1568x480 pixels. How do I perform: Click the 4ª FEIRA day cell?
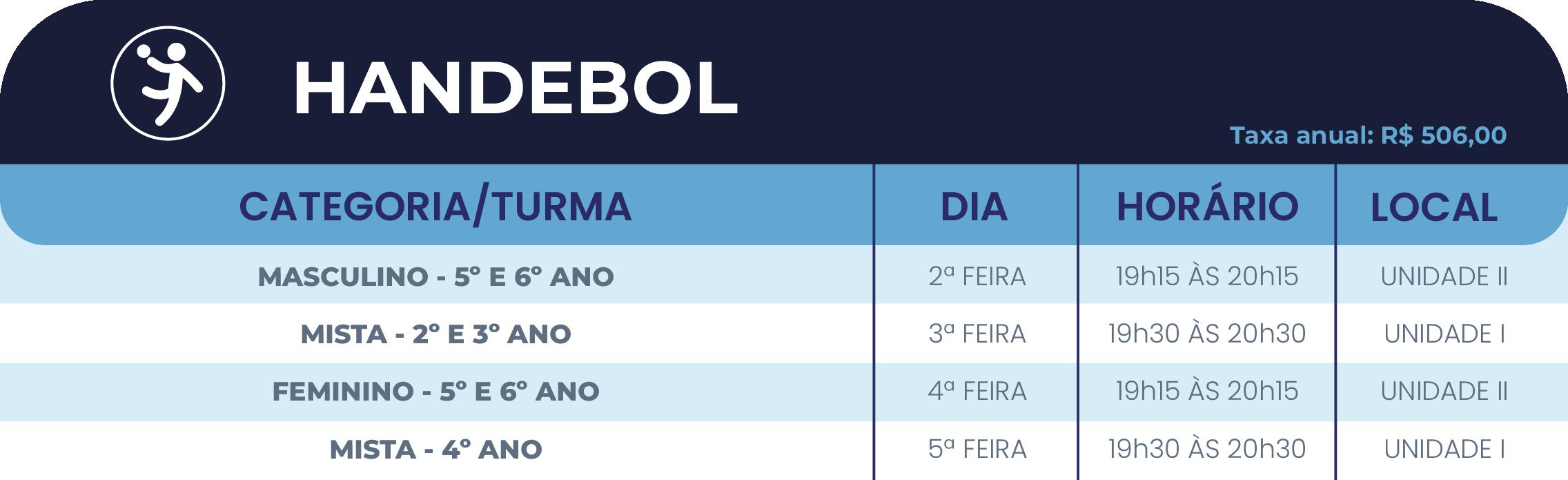coord(977,391)
